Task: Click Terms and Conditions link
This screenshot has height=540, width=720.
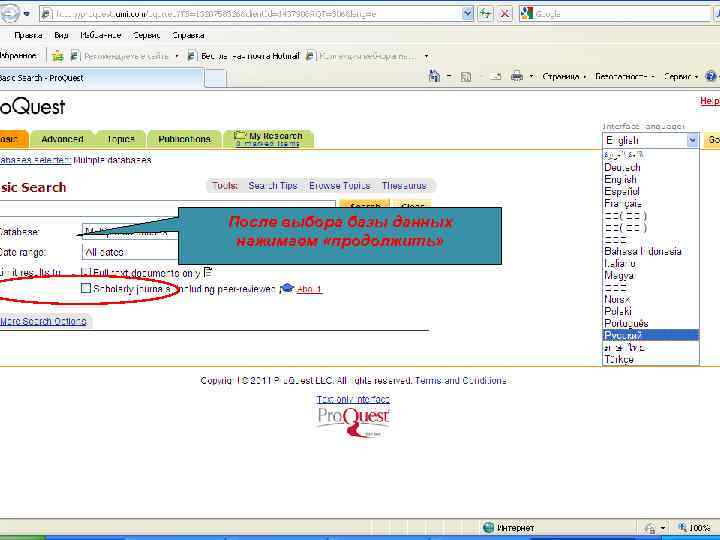Action: pyautogui.click(x=461, y=380)
